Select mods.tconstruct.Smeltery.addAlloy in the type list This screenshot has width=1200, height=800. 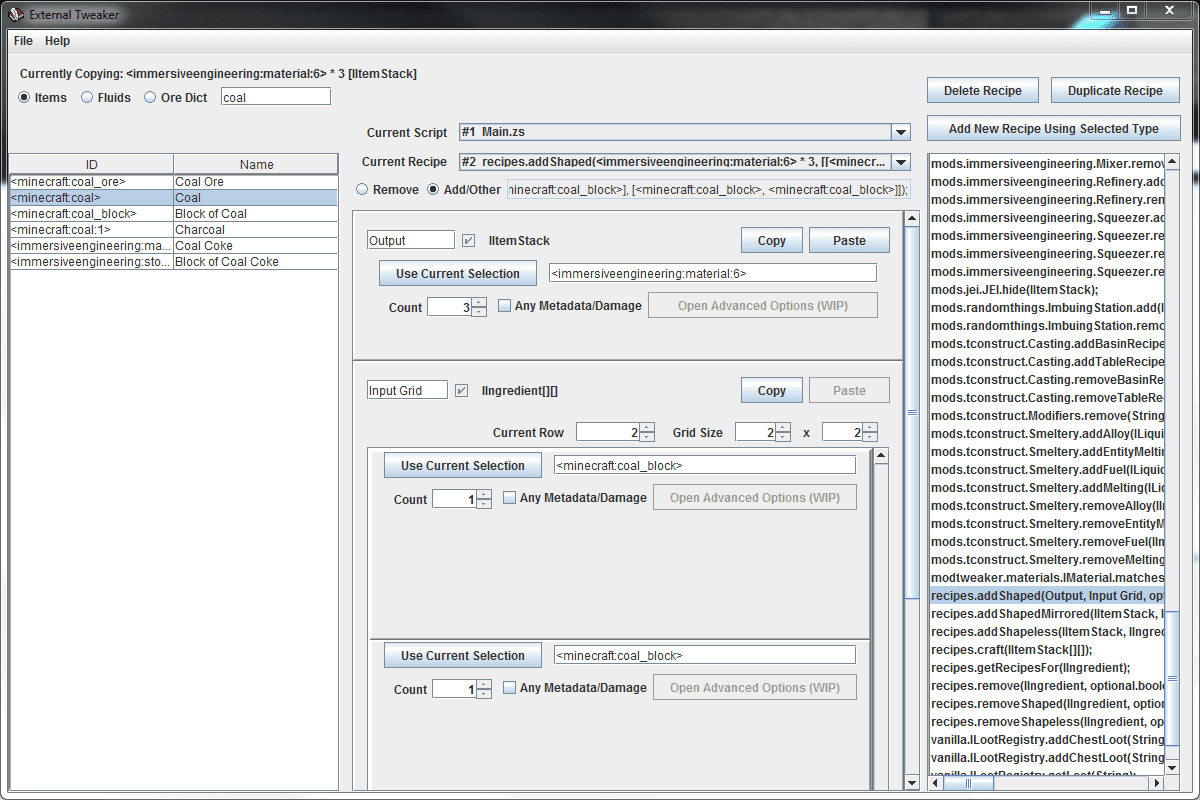pos(1047,434)
